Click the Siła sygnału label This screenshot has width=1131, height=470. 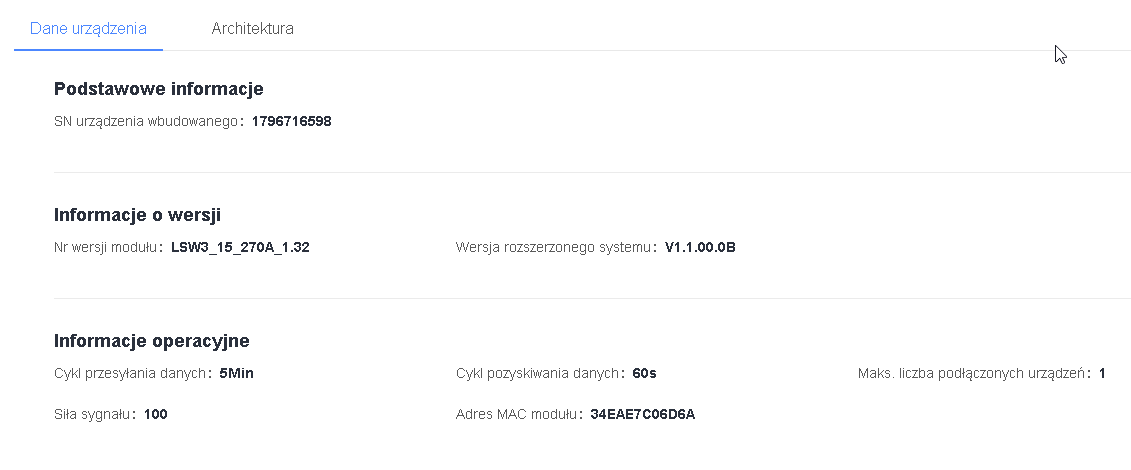94,414
